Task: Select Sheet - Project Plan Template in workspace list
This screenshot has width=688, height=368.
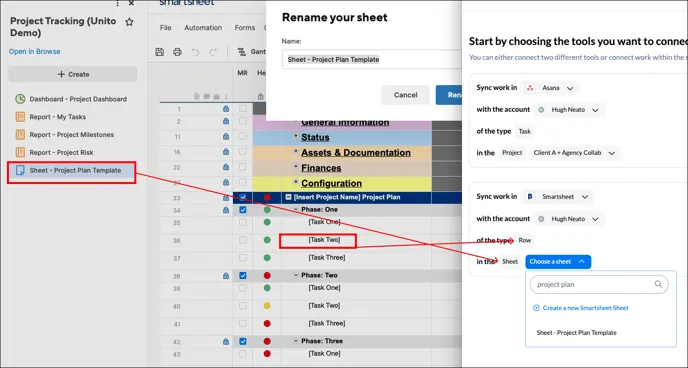Action: (x=72, y=171)
